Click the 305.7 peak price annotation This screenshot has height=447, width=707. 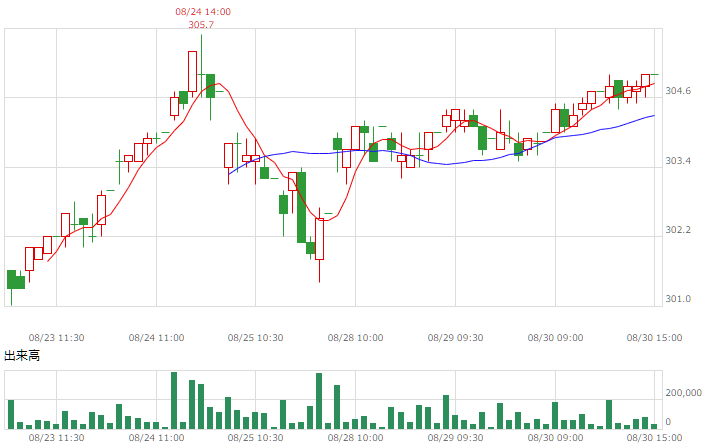coord(201,24)
